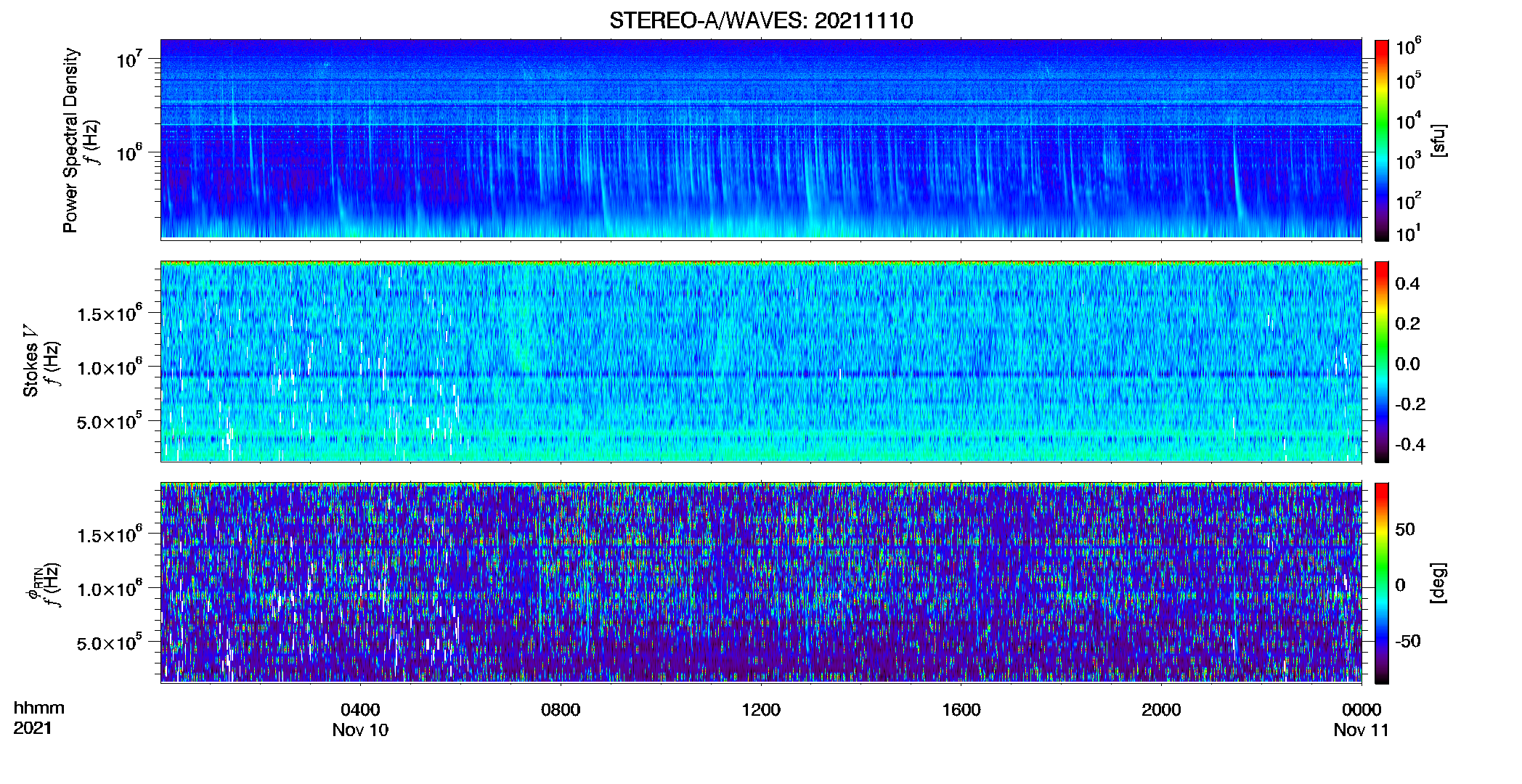Click the power spectral density color bar
Image resolution: width=1522 pixels, height=784 pixels.
point(1382,140)
